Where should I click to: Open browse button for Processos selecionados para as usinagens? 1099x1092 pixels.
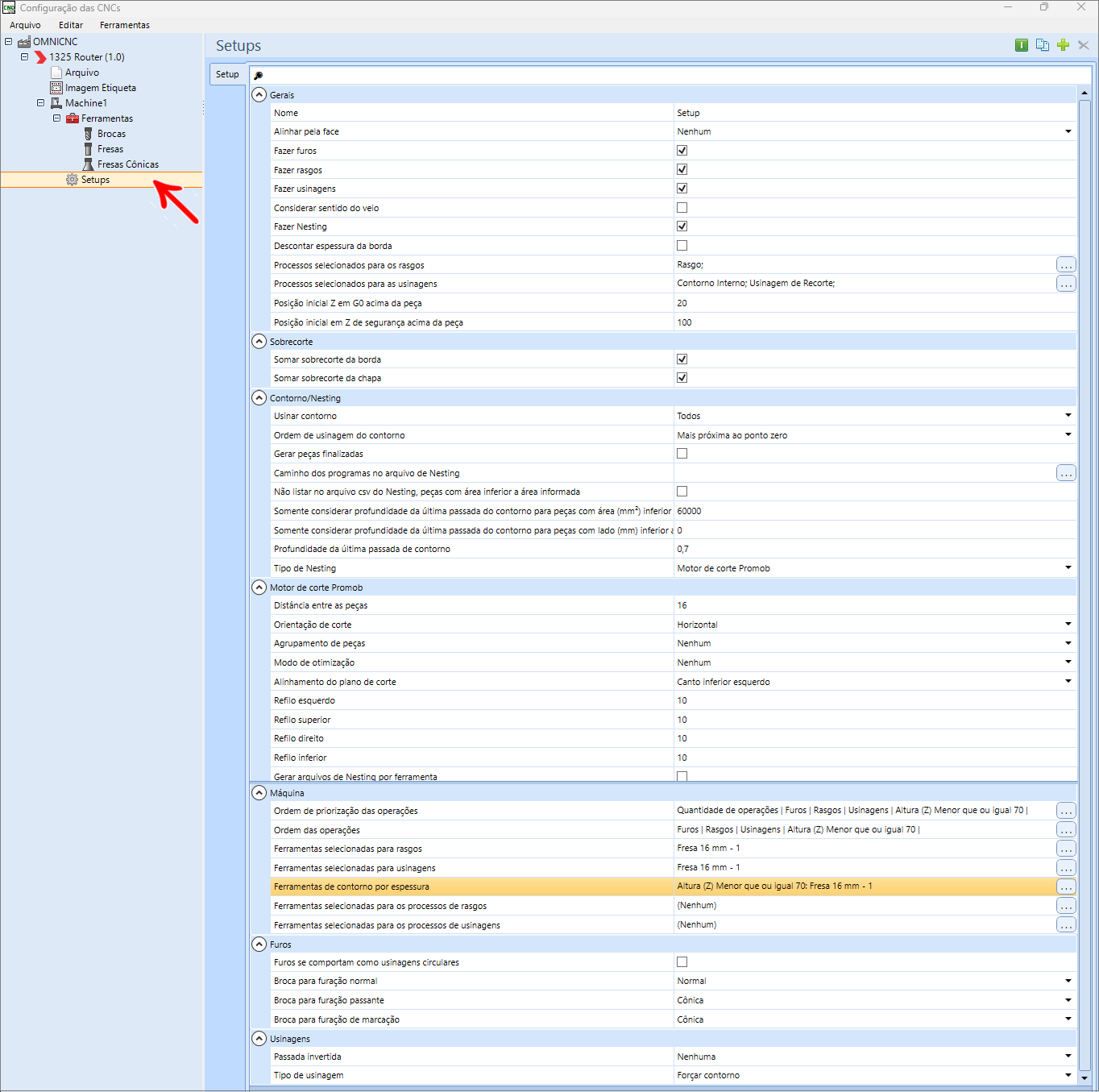(1066, 284)
